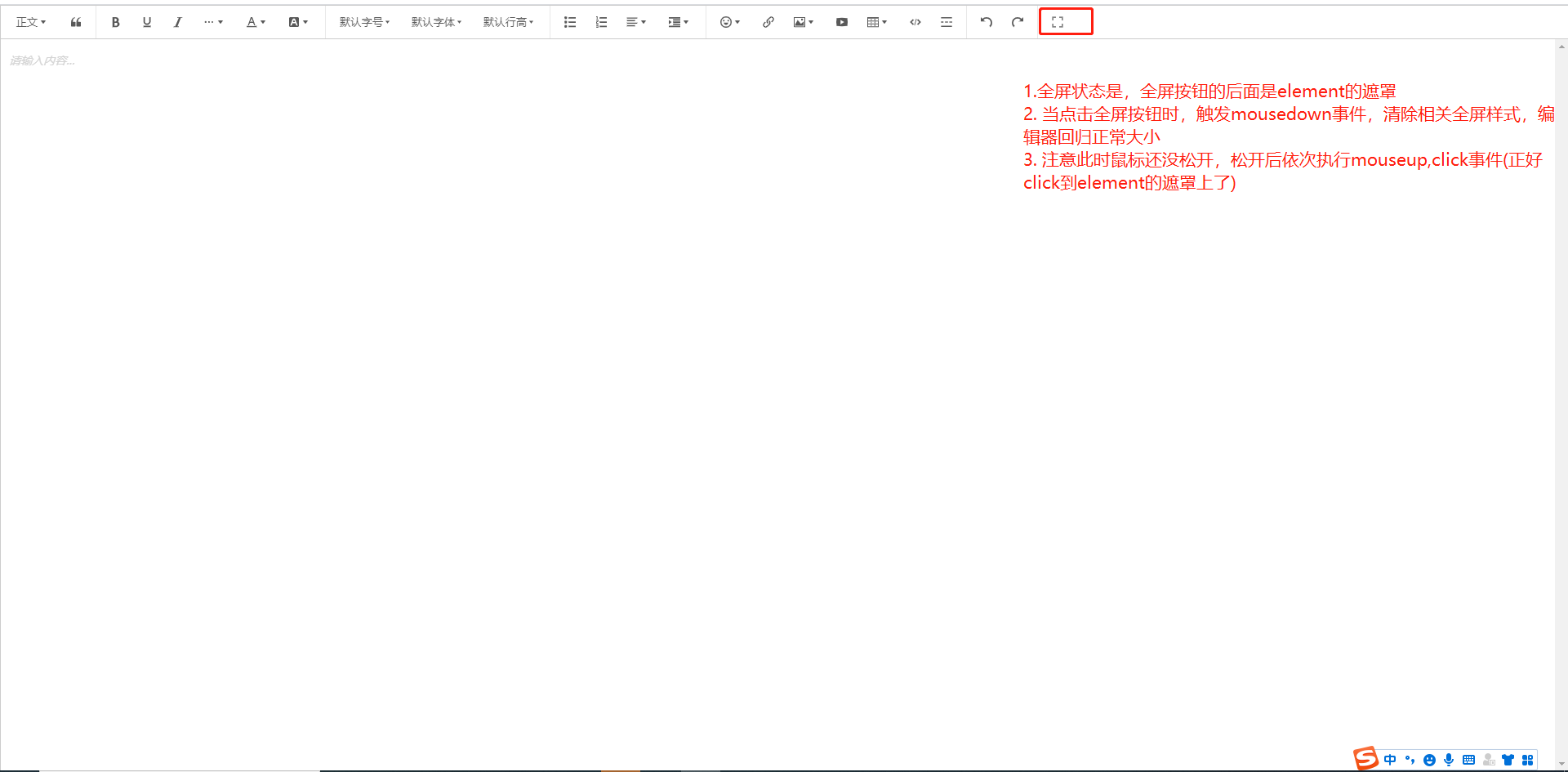This screenshot has width=1568, height=772.
Task: Open the code view icon
Action: click(x=915, y=22)
